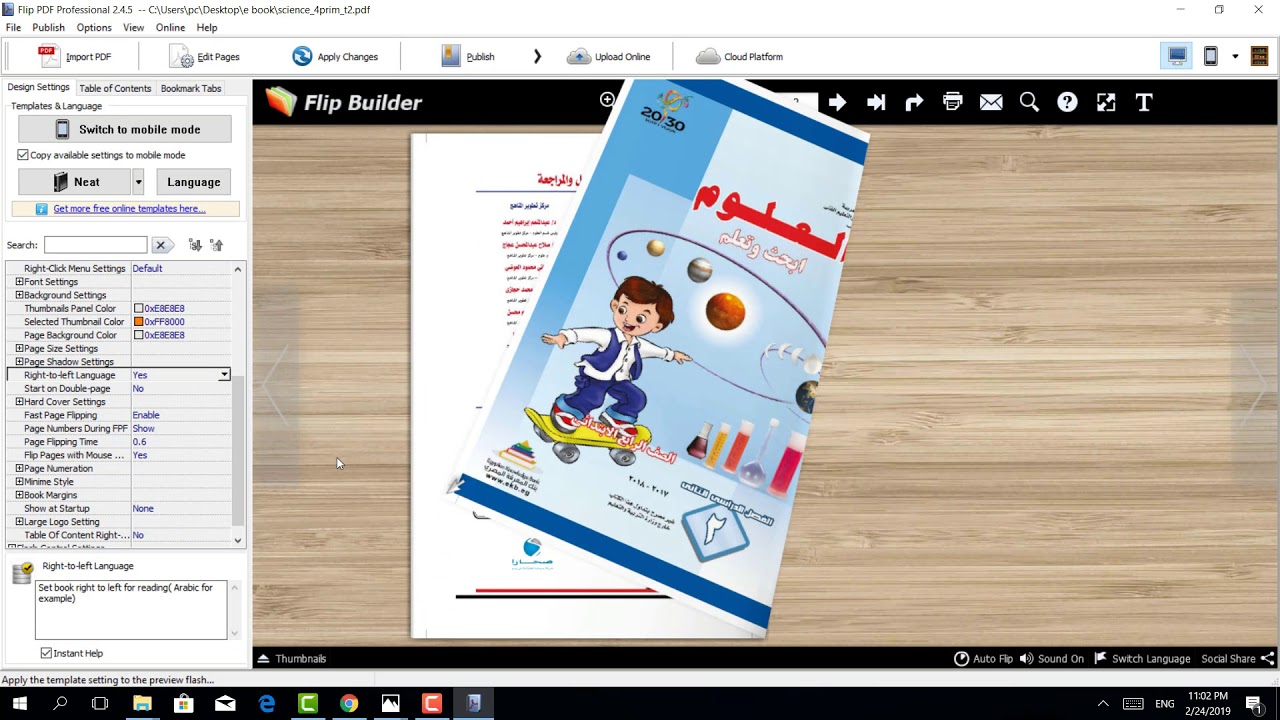Open the Help menu
1280x720 pixels.
pos(207,27)
